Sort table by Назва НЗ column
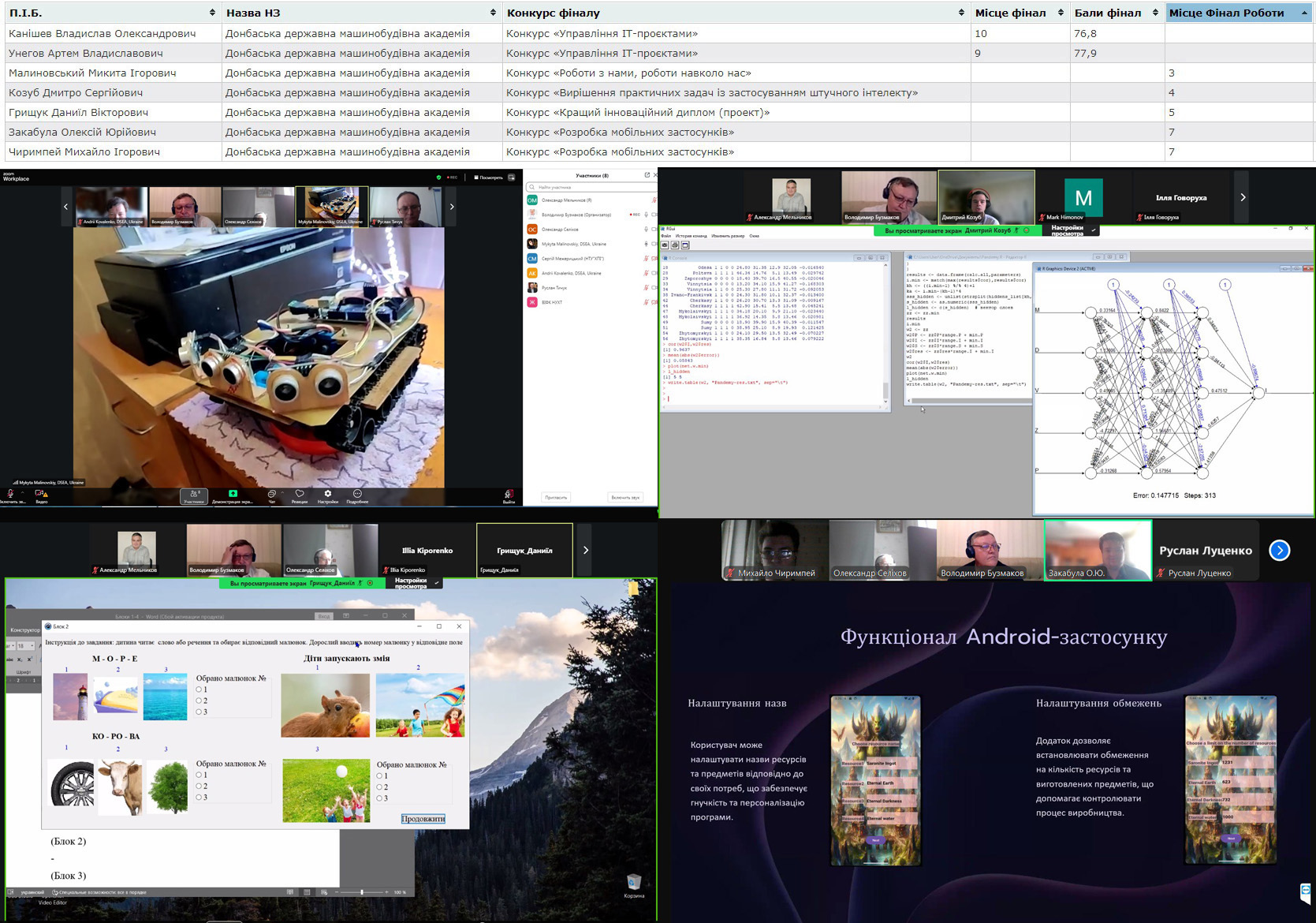The height and width of the screenshot is (923, 1316). point(361,13)
